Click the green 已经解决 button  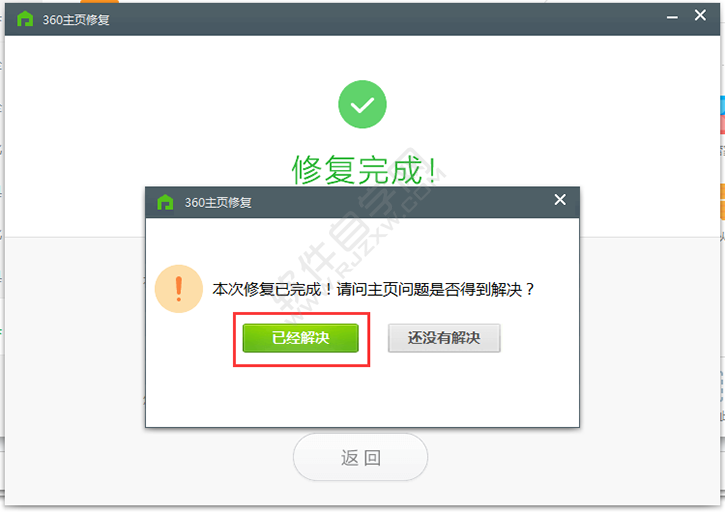pyautogui.click(x=301, y=338)
